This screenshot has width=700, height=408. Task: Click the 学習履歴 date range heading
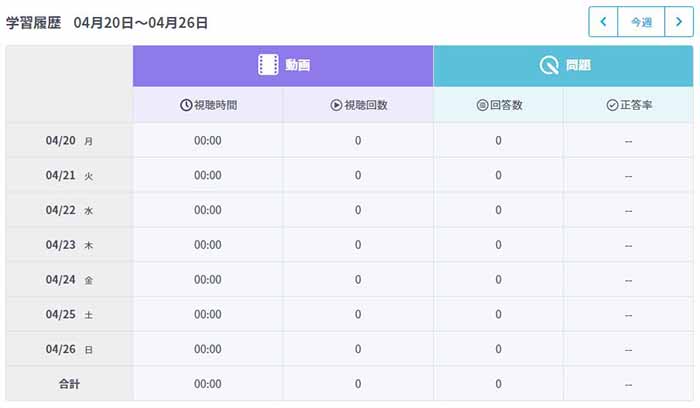coord(107,22)
